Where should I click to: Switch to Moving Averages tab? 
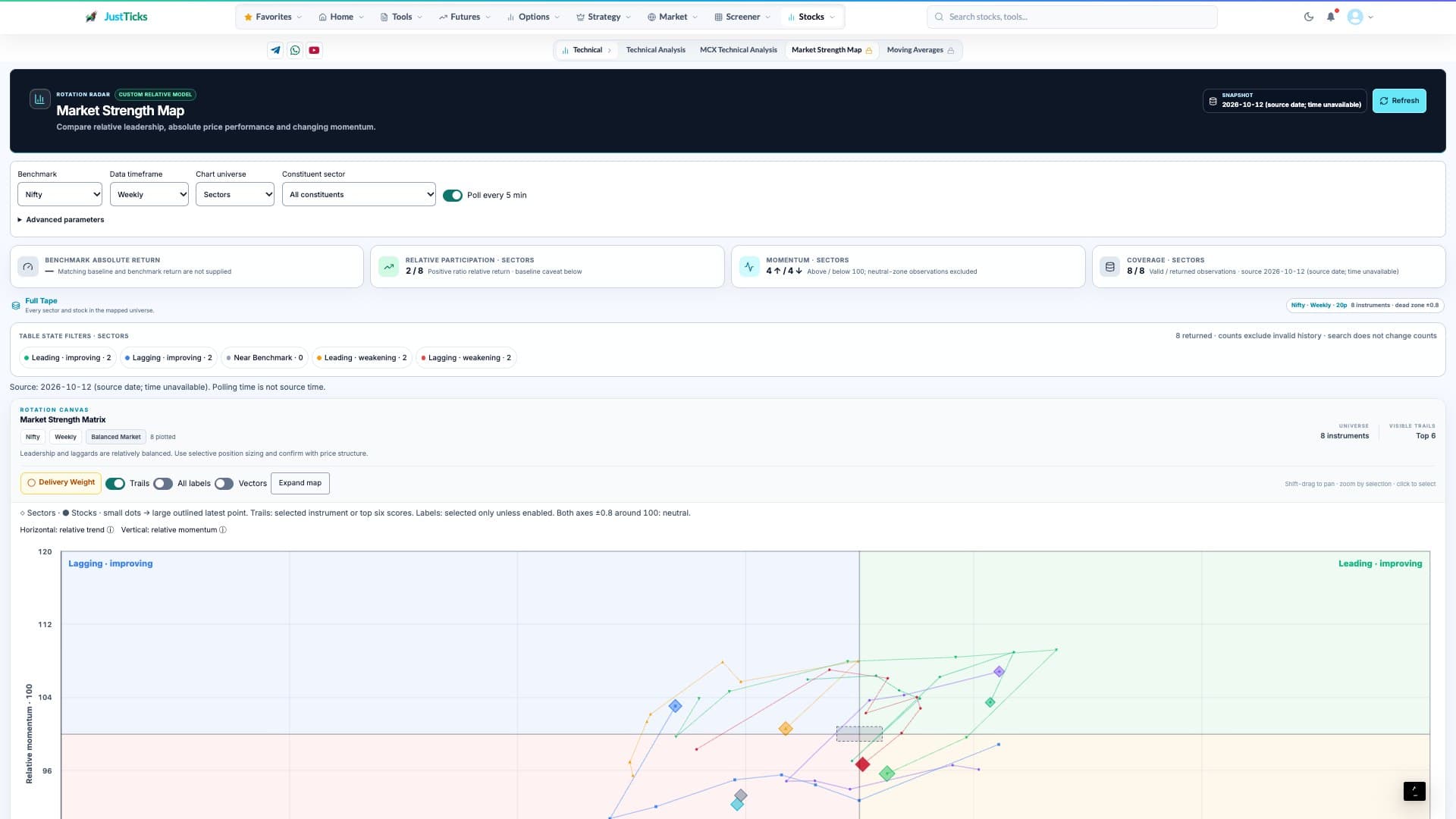(920, 50)
